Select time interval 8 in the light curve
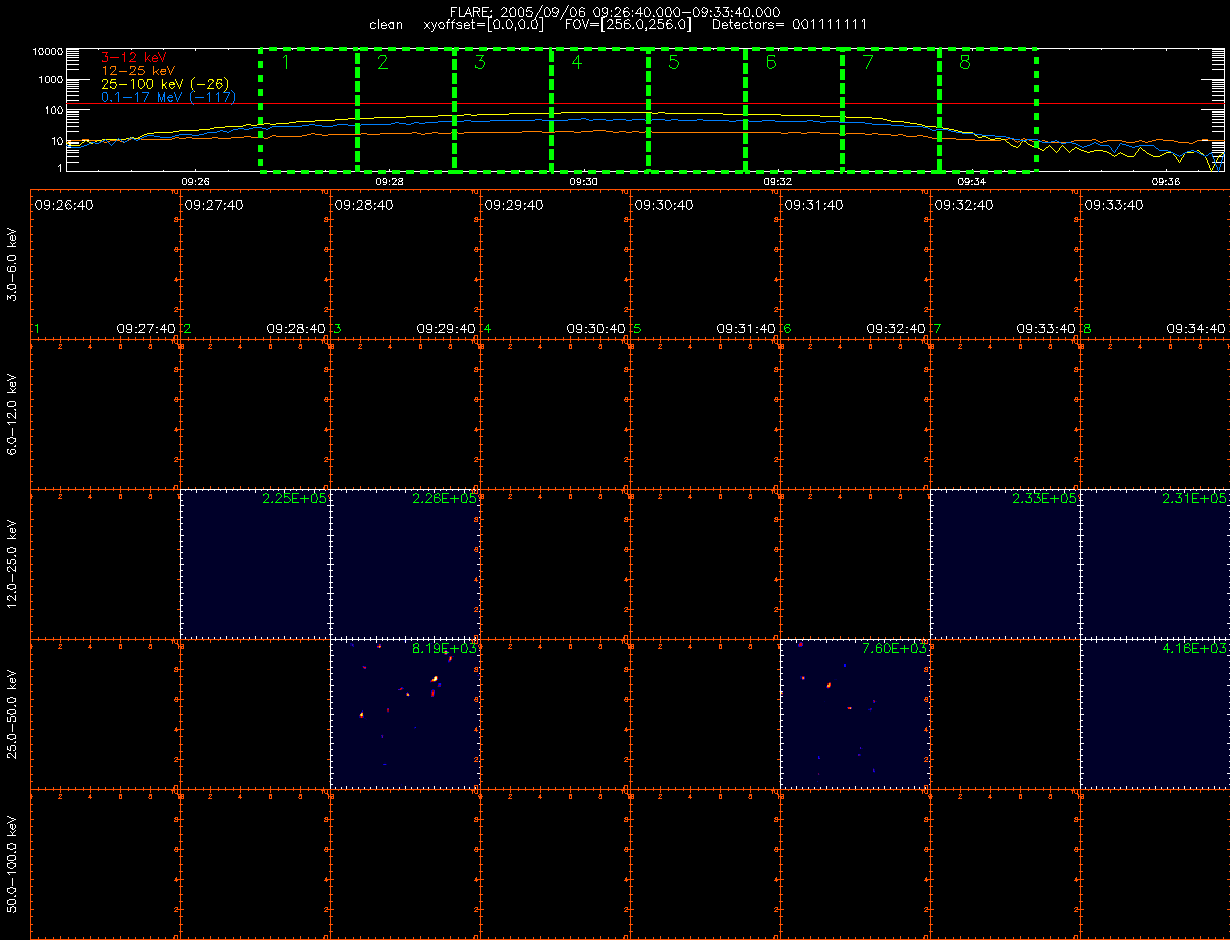 click(x=988, y=110)
